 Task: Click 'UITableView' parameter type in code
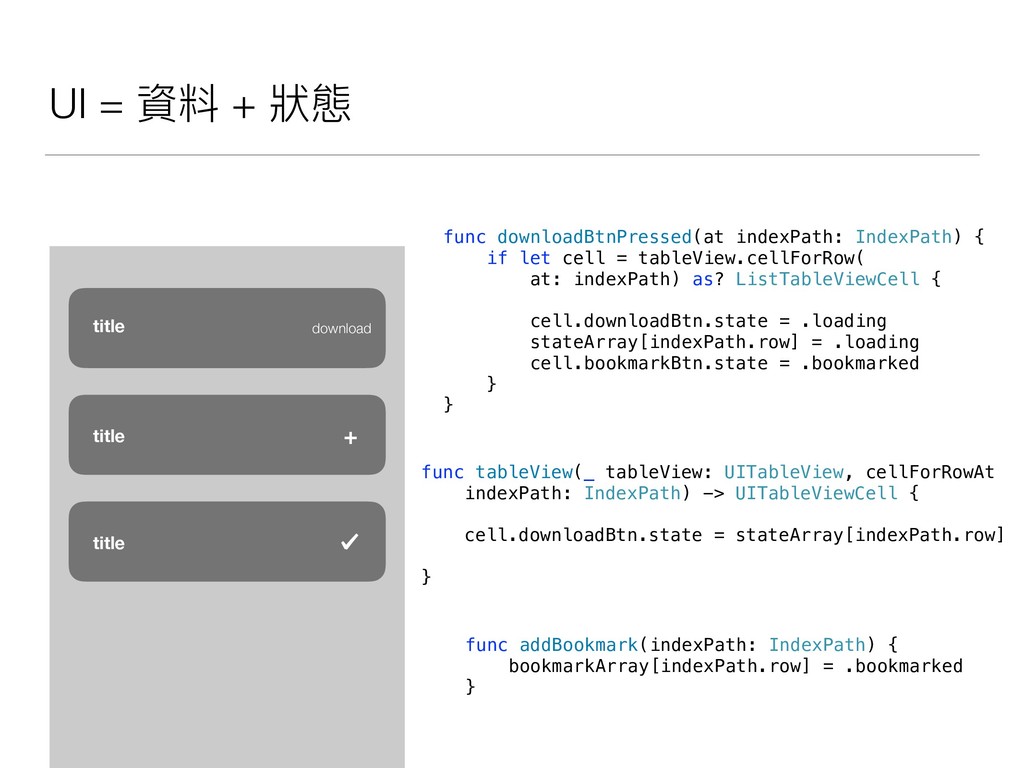tap(784, 472)
